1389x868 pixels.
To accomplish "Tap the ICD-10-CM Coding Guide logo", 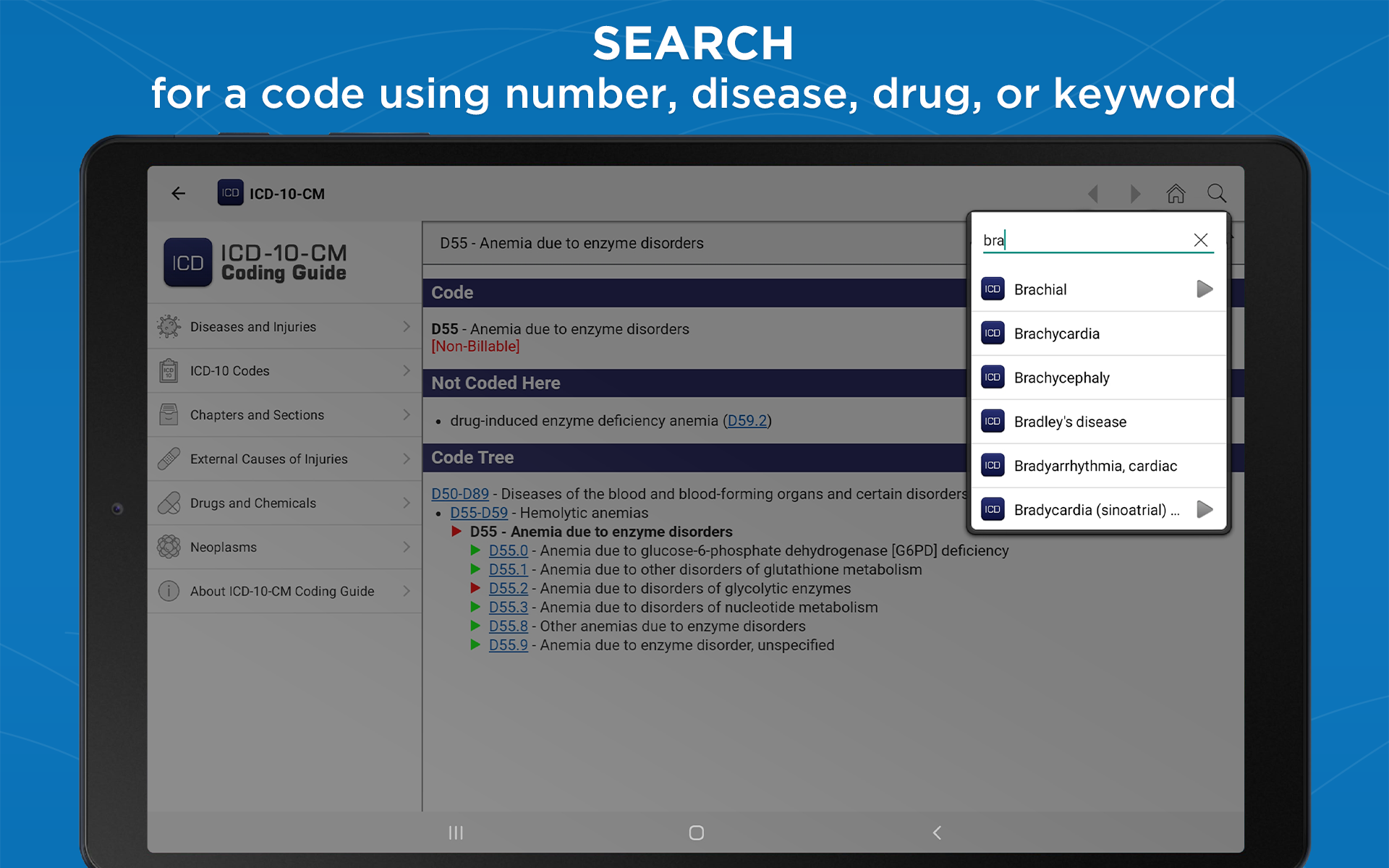I will (256, 263).
